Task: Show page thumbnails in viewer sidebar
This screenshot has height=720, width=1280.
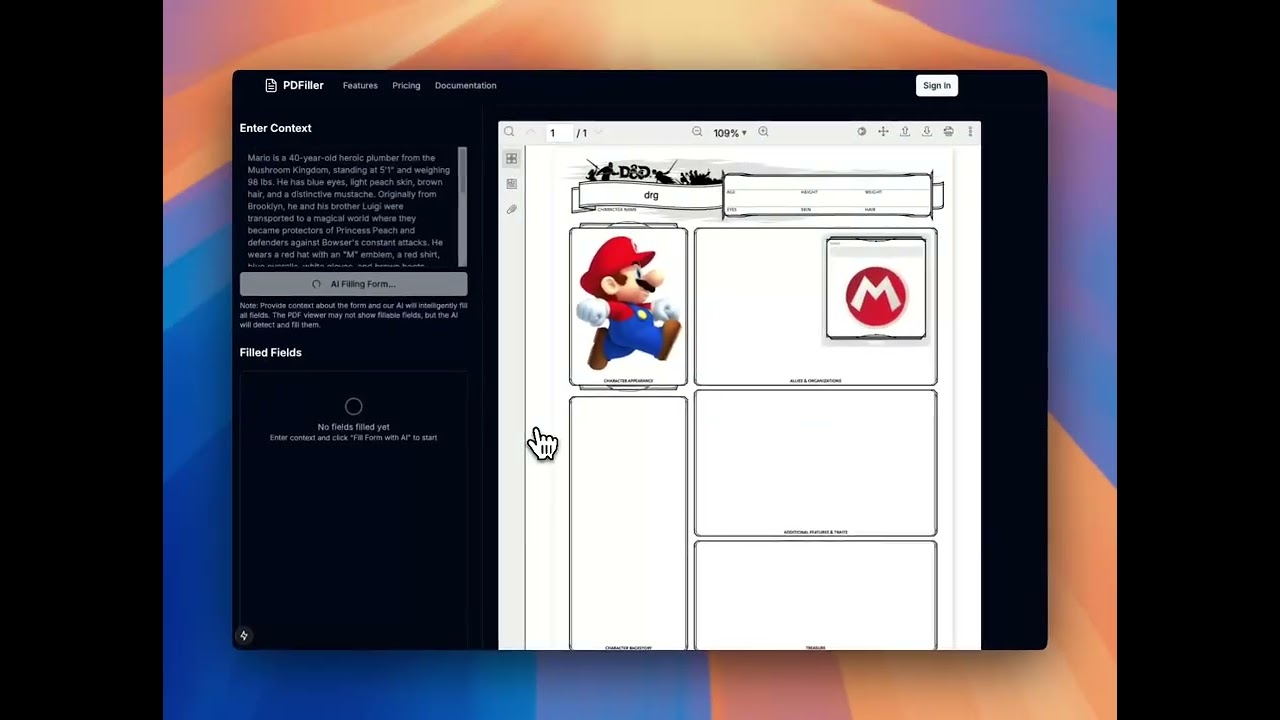Action: click(x=511, y=159)
